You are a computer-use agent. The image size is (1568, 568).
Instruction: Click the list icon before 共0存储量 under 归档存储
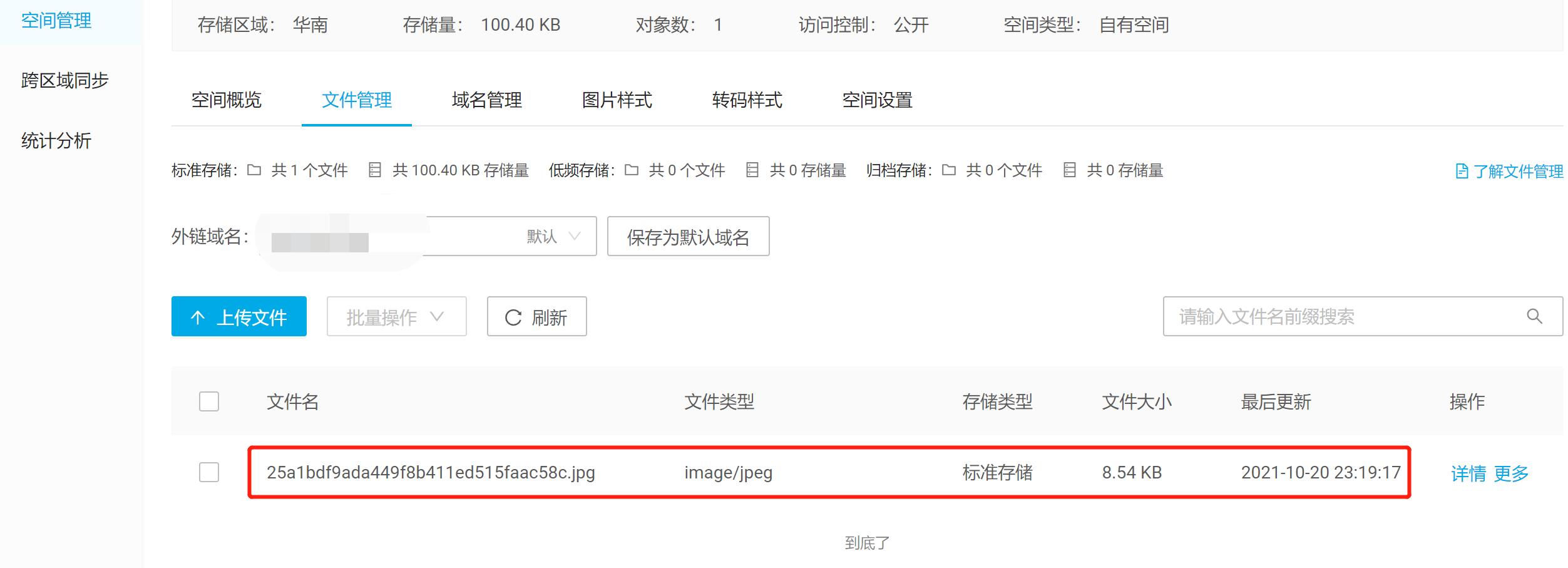point(1068,170)
